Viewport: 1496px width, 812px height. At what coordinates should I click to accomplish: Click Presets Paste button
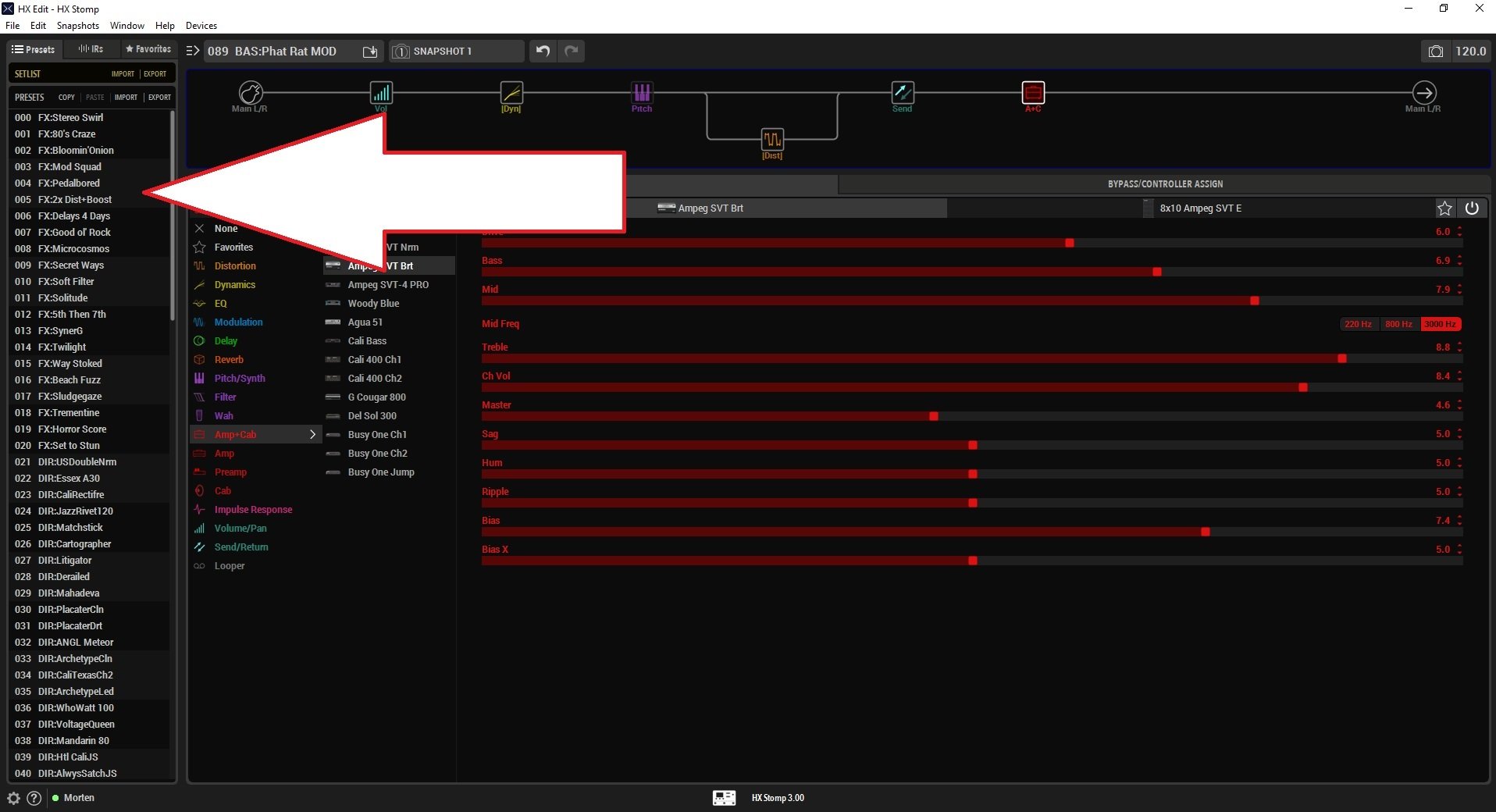tap(95, 98)
